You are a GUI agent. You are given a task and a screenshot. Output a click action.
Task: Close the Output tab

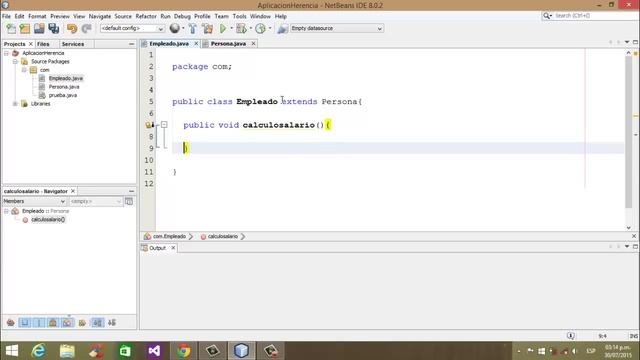pos(173,248)
